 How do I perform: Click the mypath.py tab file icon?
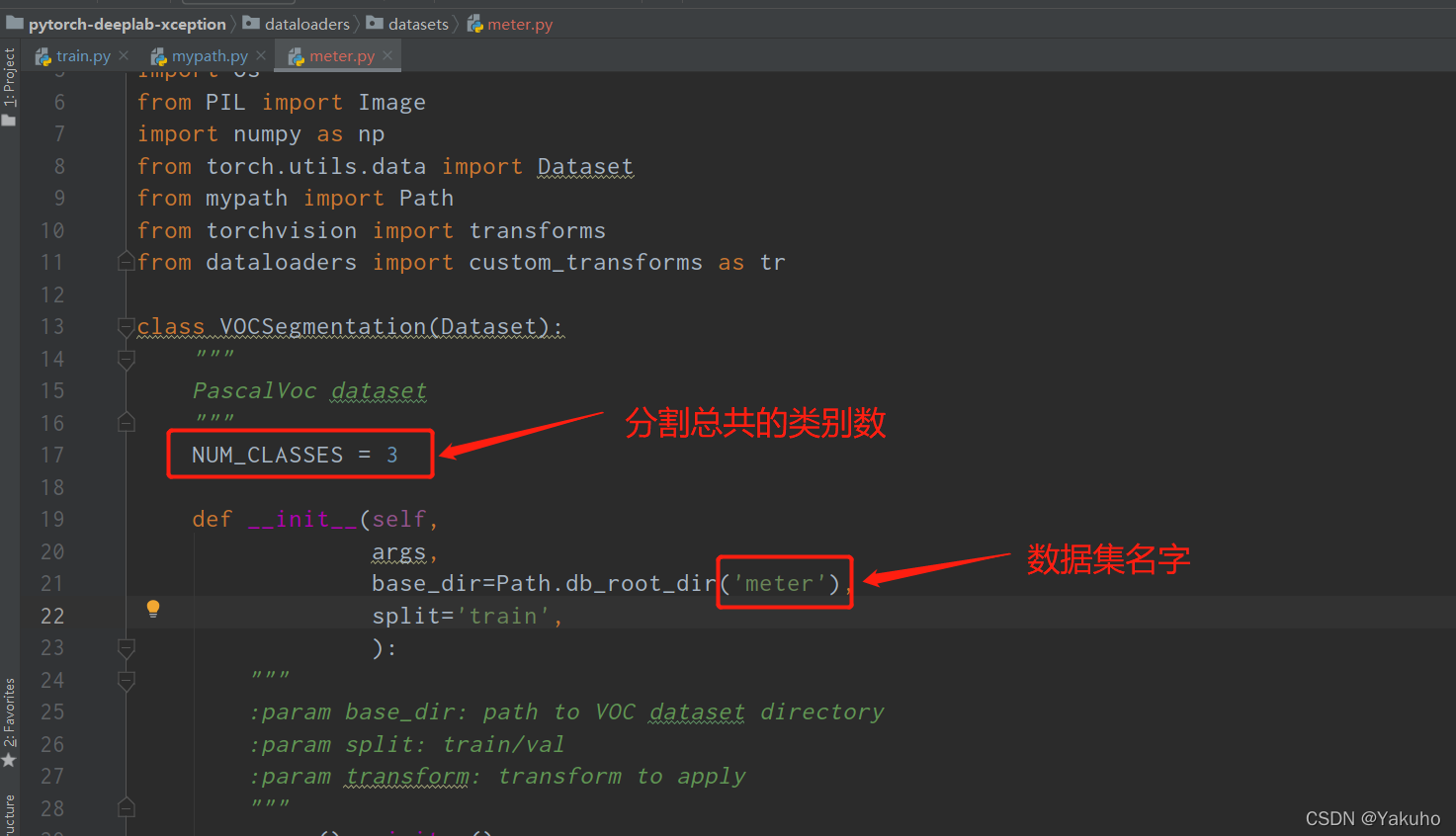[159, 57]
